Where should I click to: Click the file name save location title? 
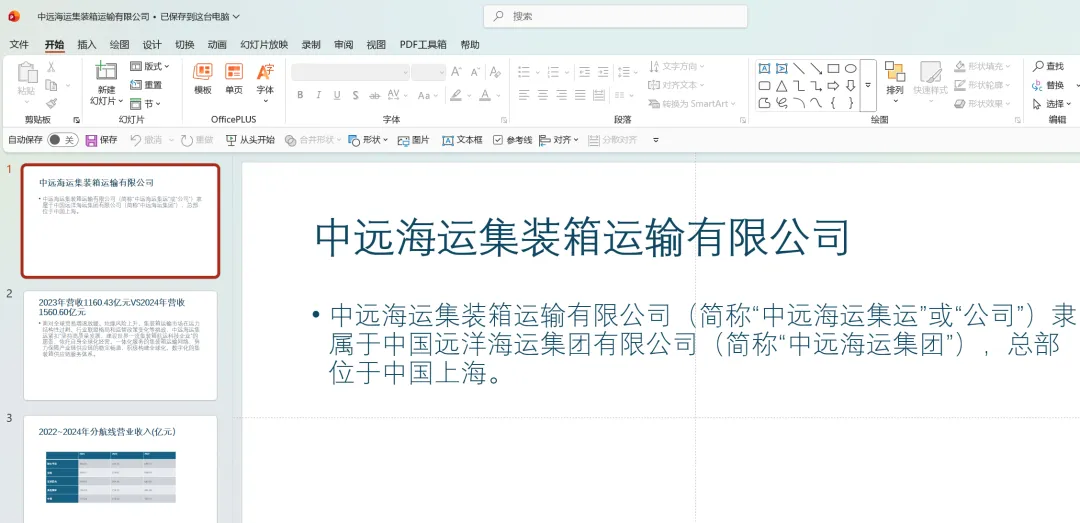point(138,16)
